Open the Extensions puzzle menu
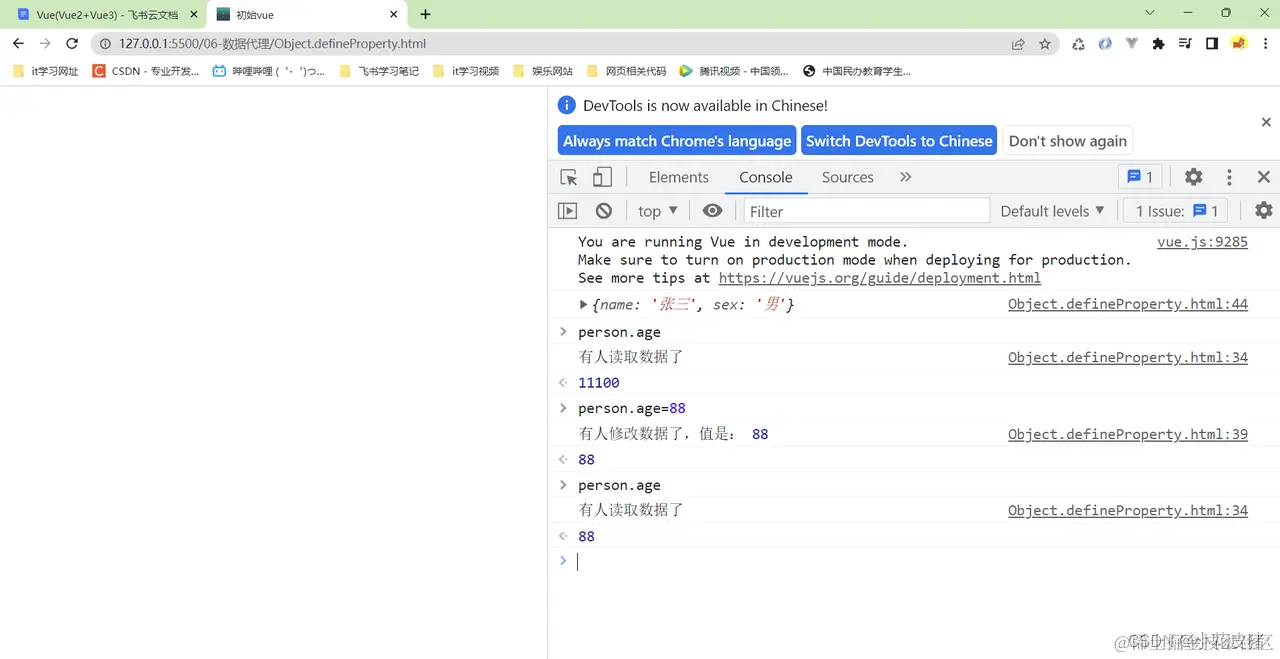 [1158, 44]
